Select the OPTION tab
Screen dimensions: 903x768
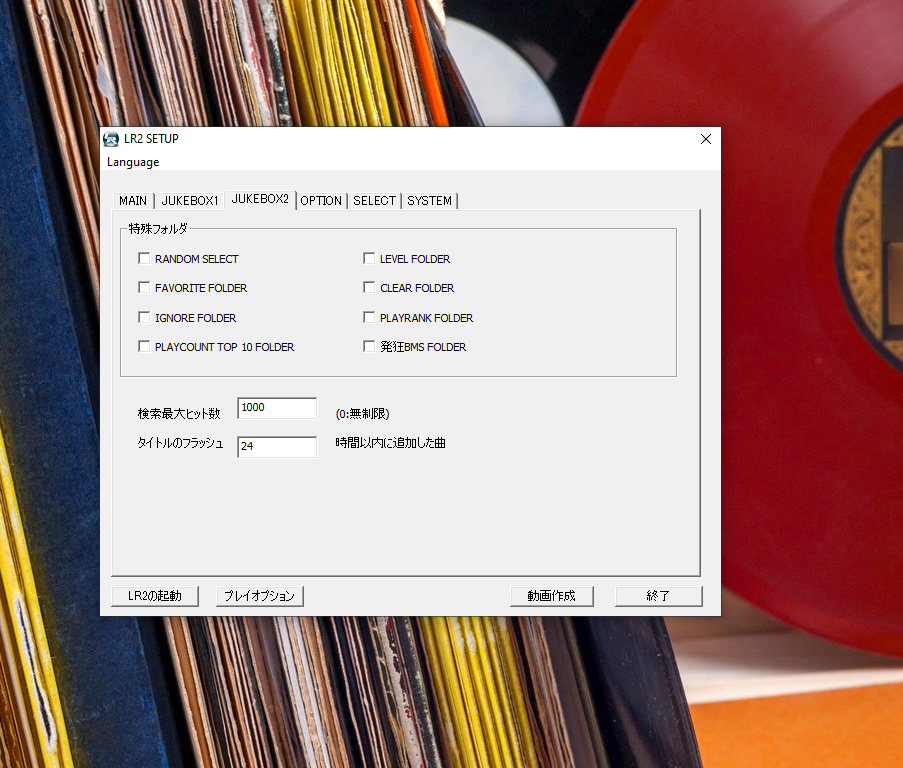pos(321,201)
